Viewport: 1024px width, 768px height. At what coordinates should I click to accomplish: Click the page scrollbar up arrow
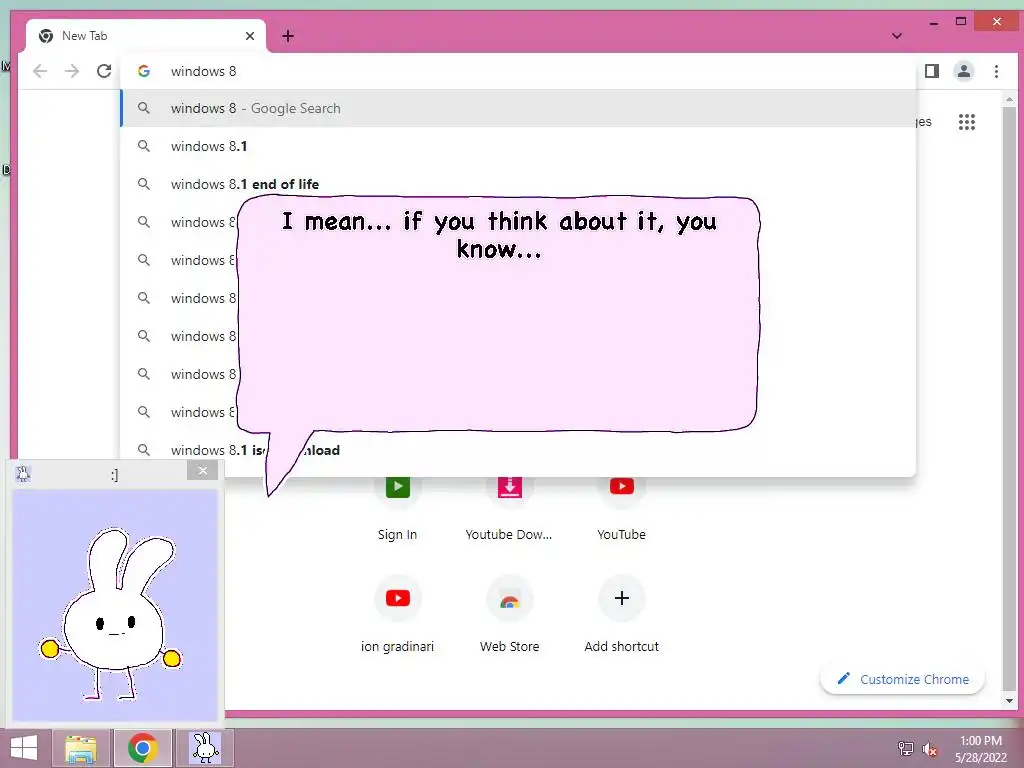coord(1009,100)
